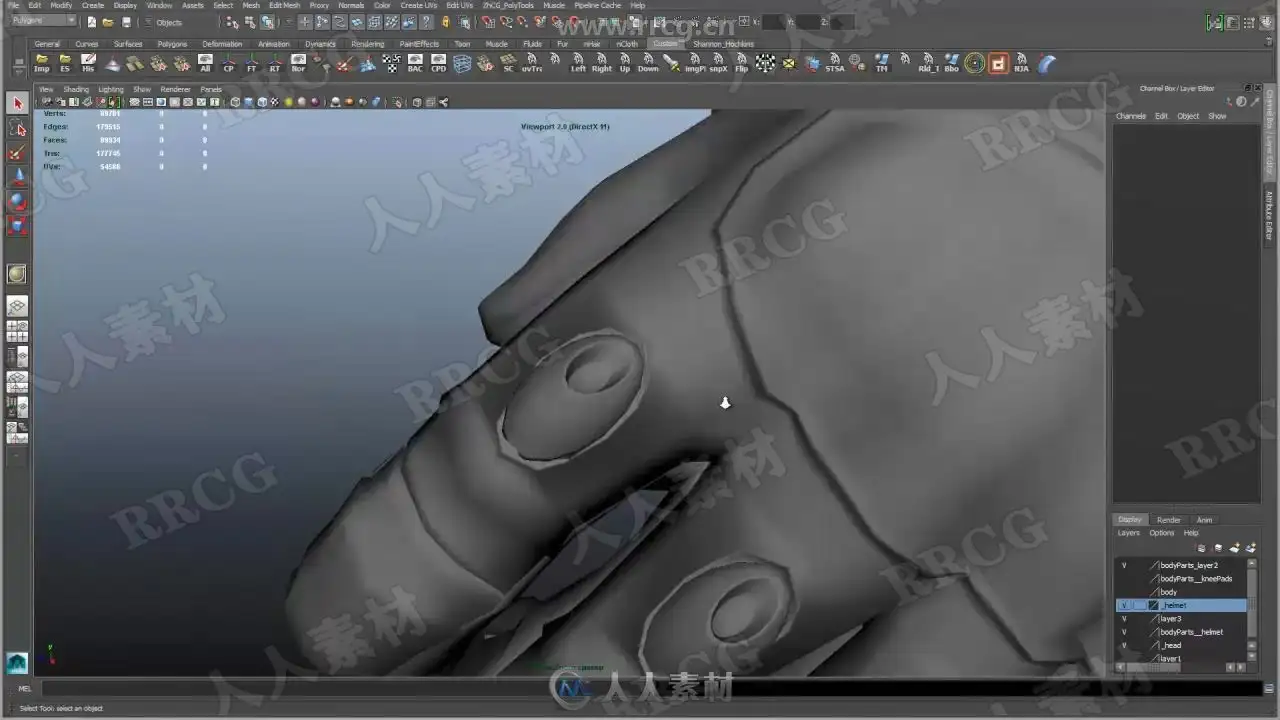Click the blue lattice cube shelf icon
Viewport: 1280px width, 720px height.
[x=462, y=63]
